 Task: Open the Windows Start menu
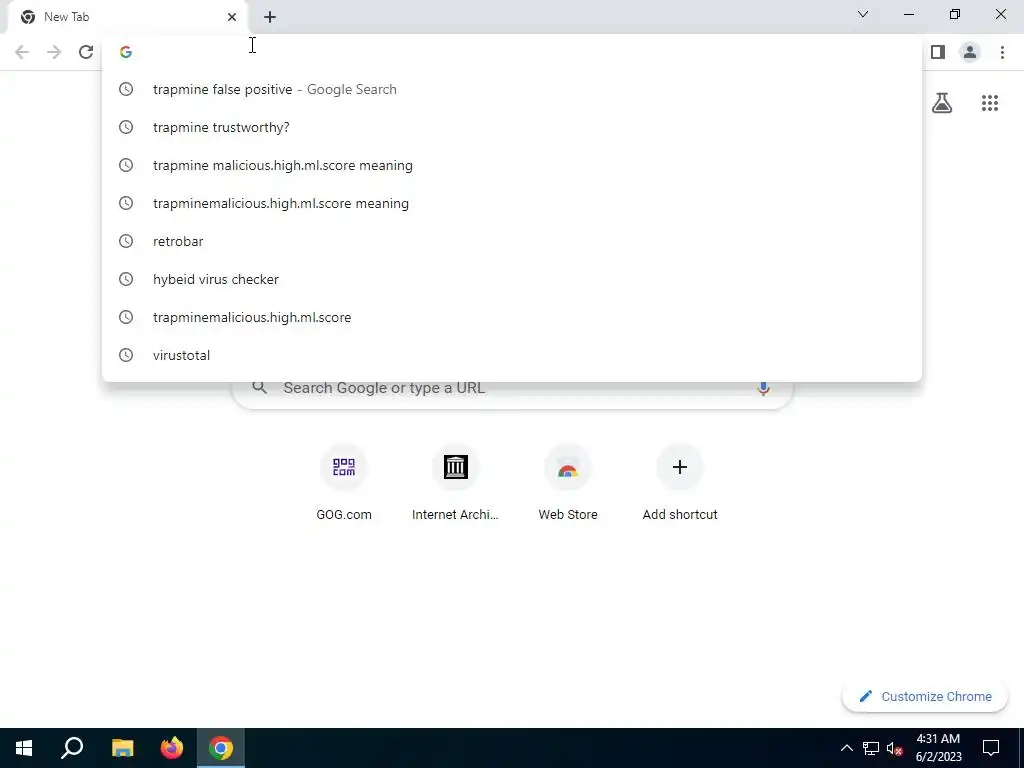pos(24,748)
